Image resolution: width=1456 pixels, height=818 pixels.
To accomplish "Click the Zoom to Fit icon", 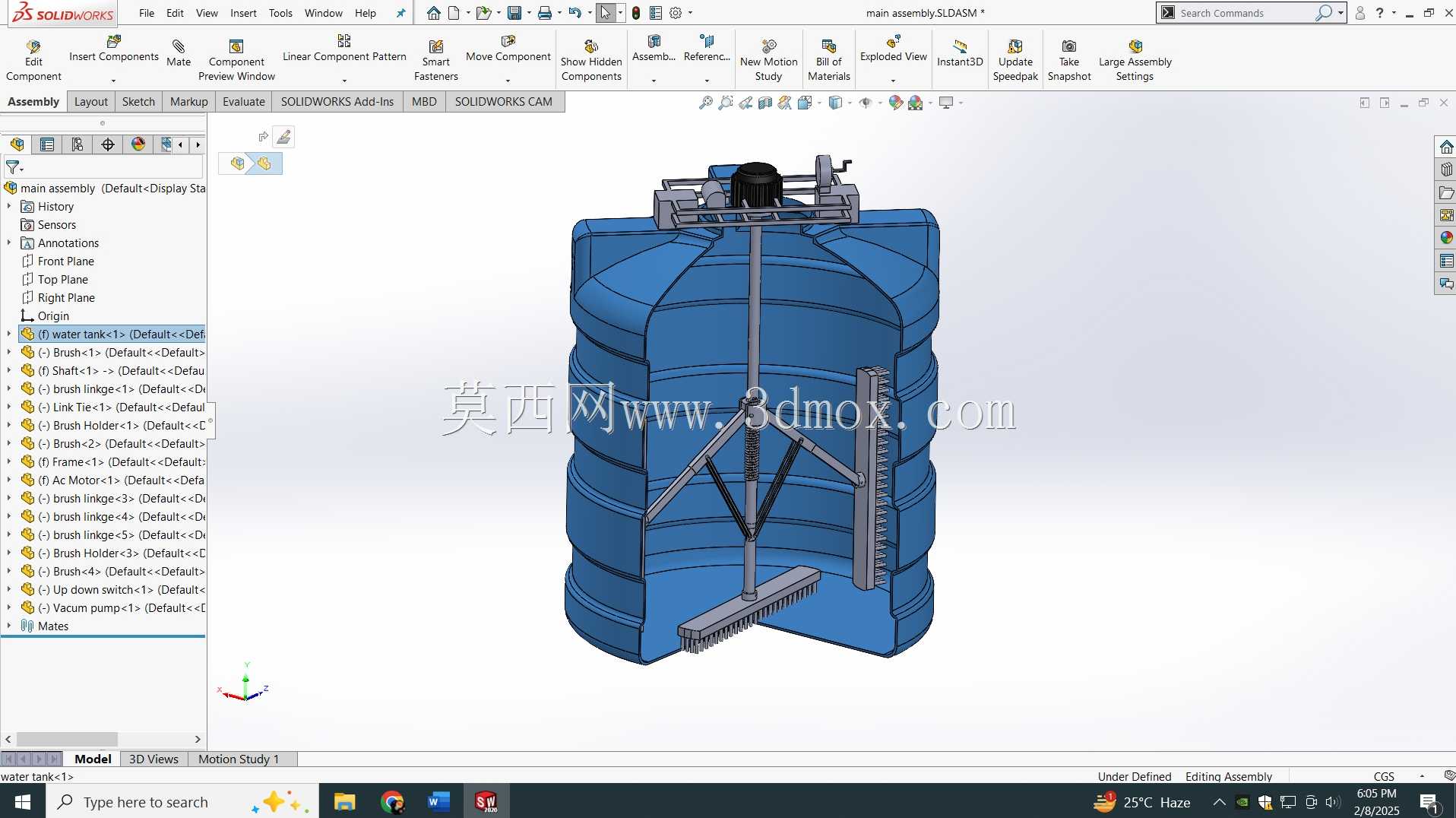I will point(706,103).
